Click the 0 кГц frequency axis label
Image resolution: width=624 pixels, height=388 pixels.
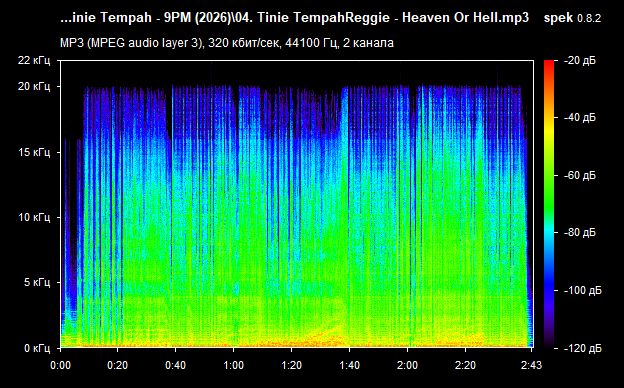pyautogui.click(x=37, y=349)
